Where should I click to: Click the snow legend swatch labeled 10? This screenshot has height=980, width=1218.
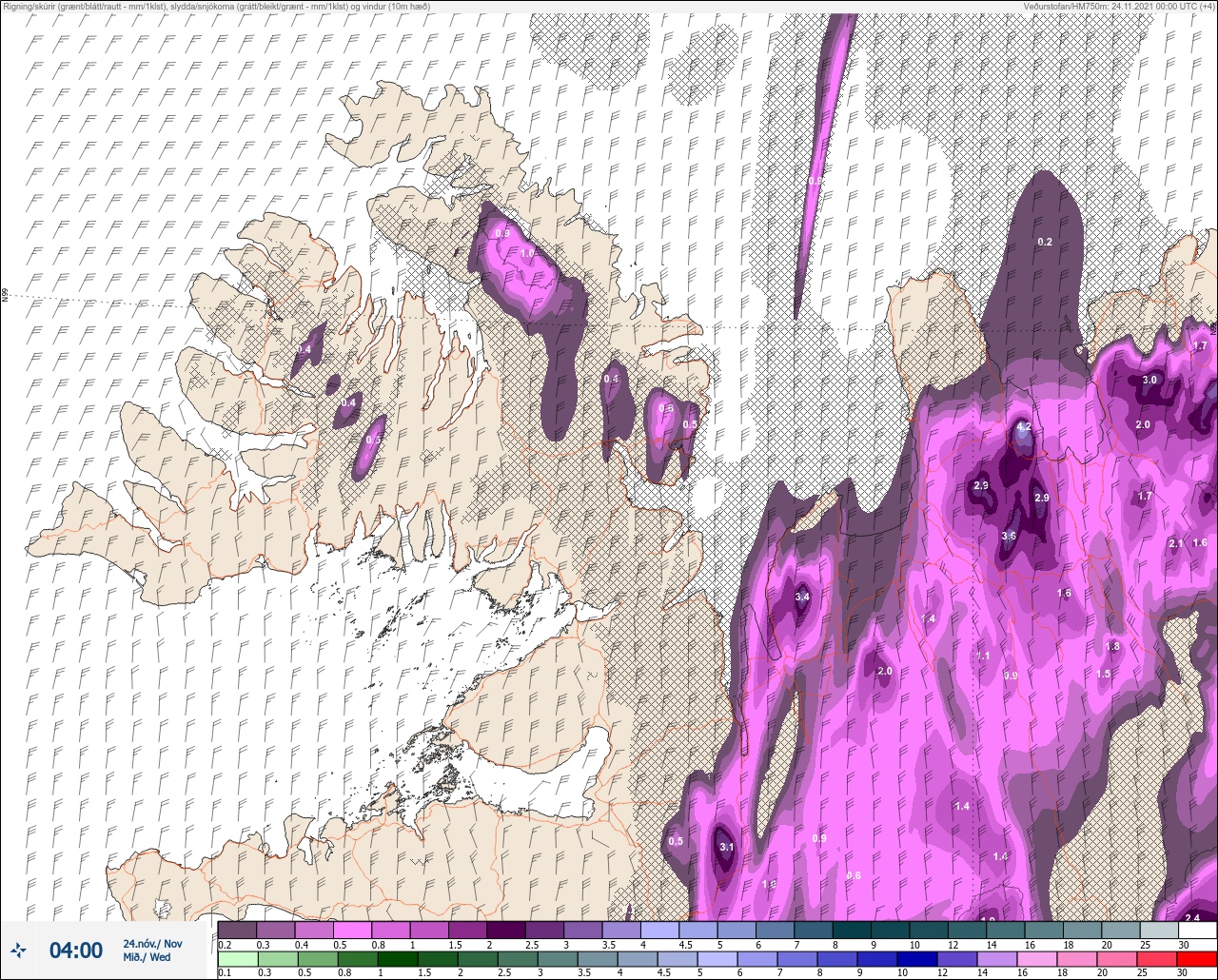tap(928, 930)
